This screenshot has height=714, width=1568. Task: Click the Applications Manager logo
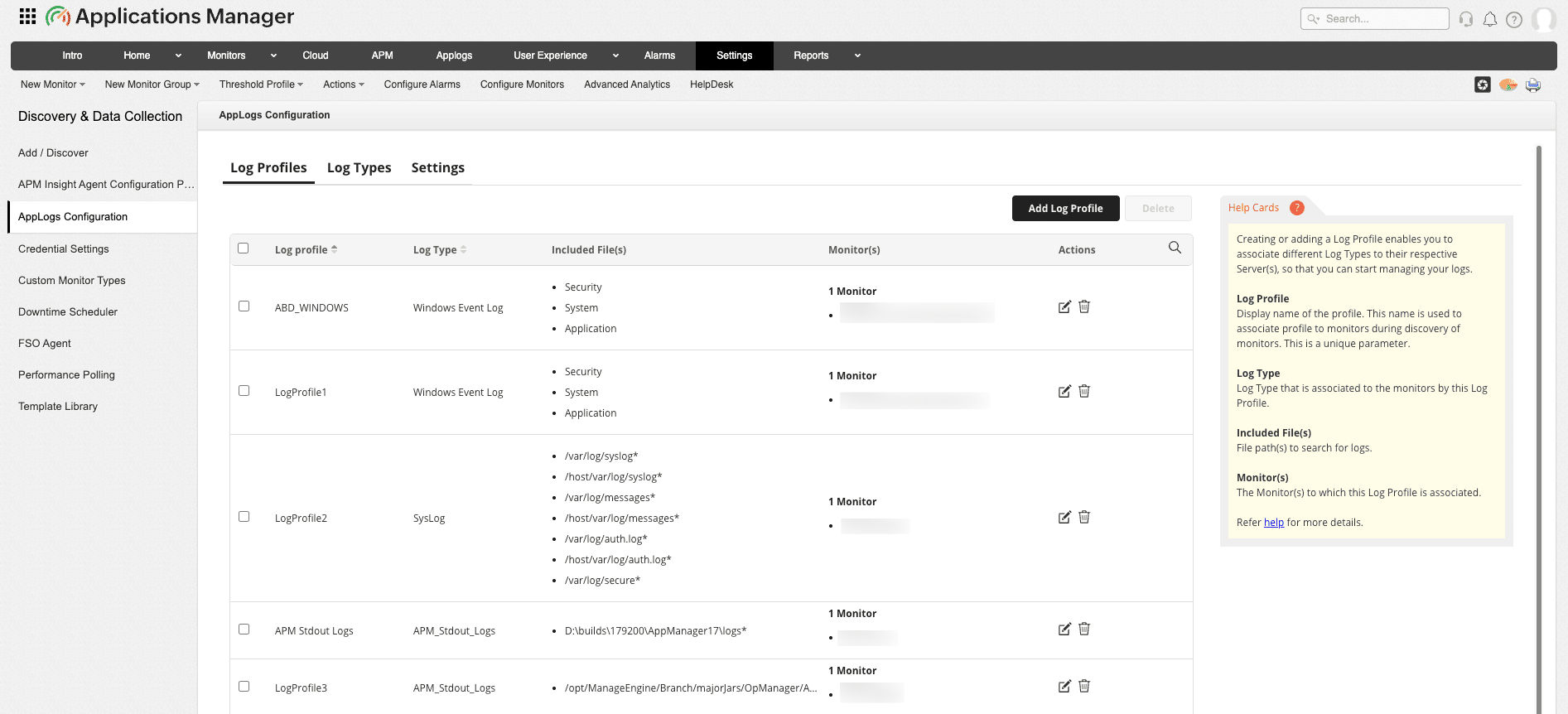coord(170,17)
